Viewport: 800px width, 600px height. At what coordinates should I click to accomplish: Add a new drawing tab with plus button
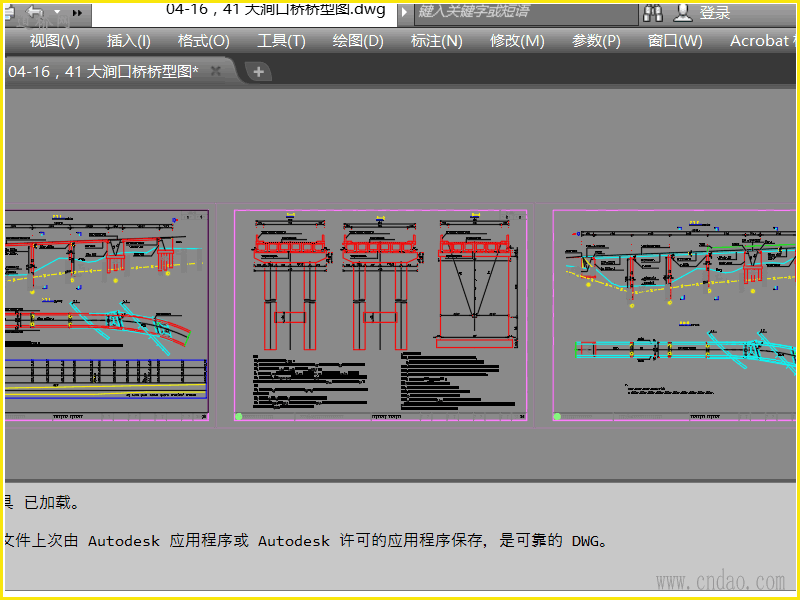[x=258, y=72]
